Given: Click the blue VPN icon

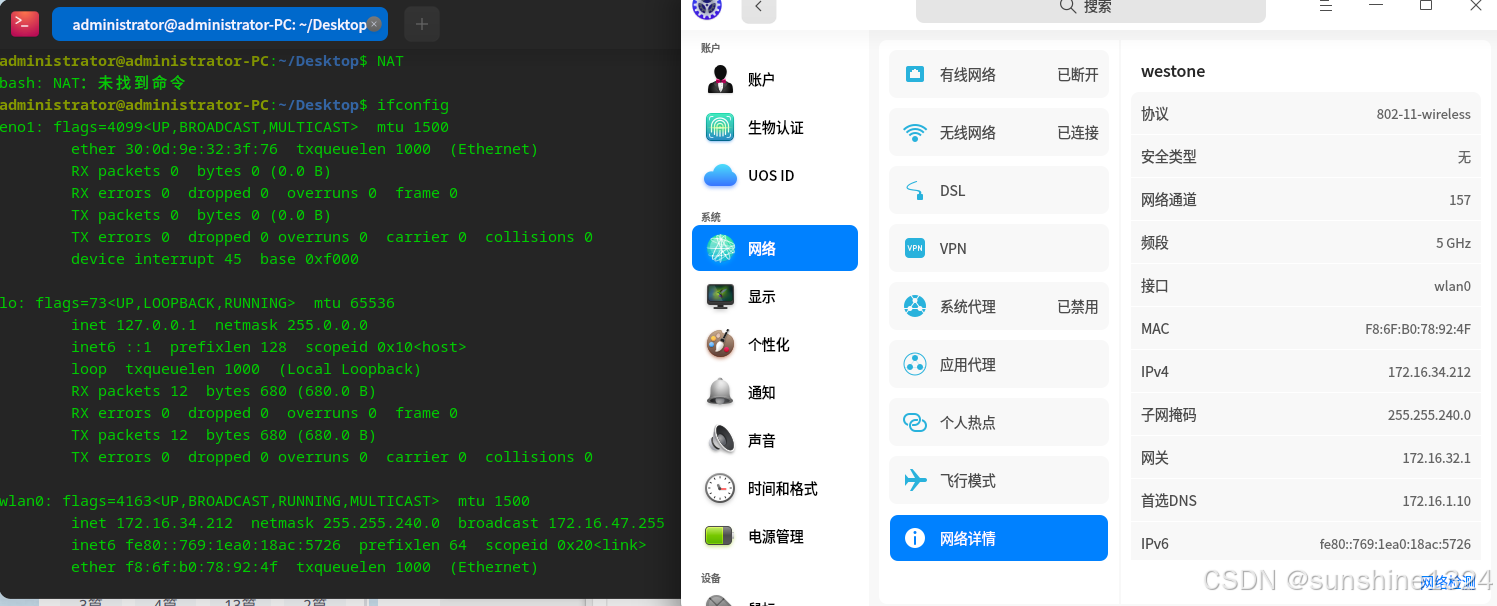Looking at the screenshot, I should tap(915, 248).
